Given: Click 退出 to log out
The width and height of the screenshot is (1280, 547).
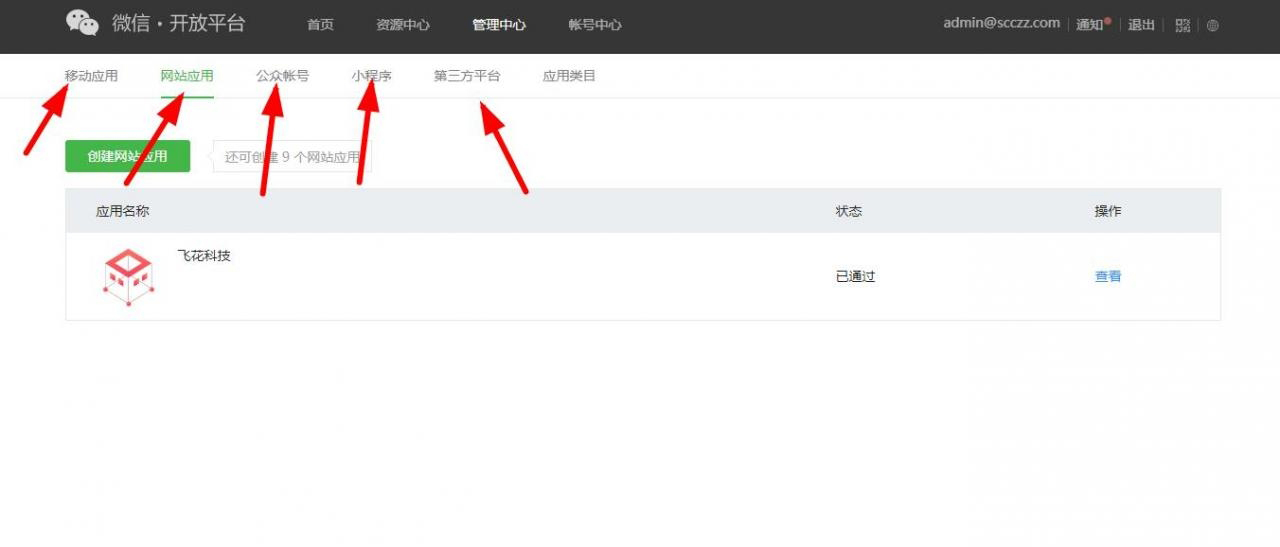Looking at the screenshot, I should click(1141, 25).
